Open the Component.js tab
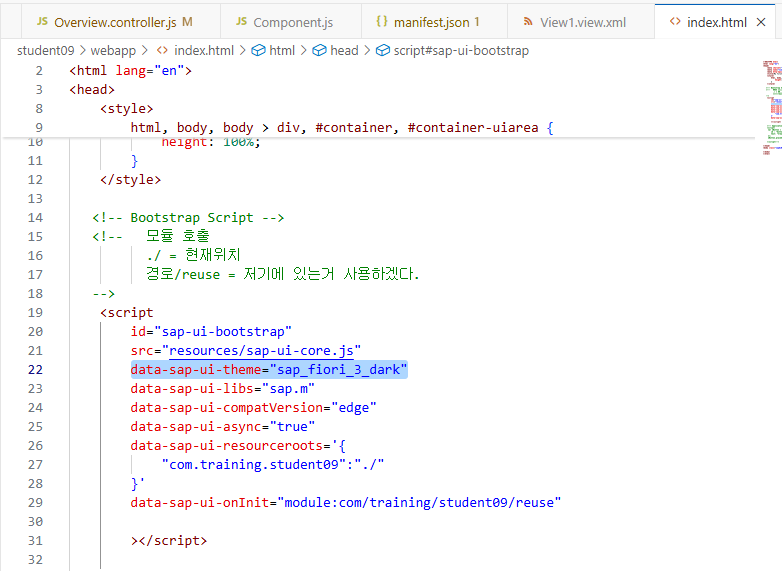 (291, 22)
